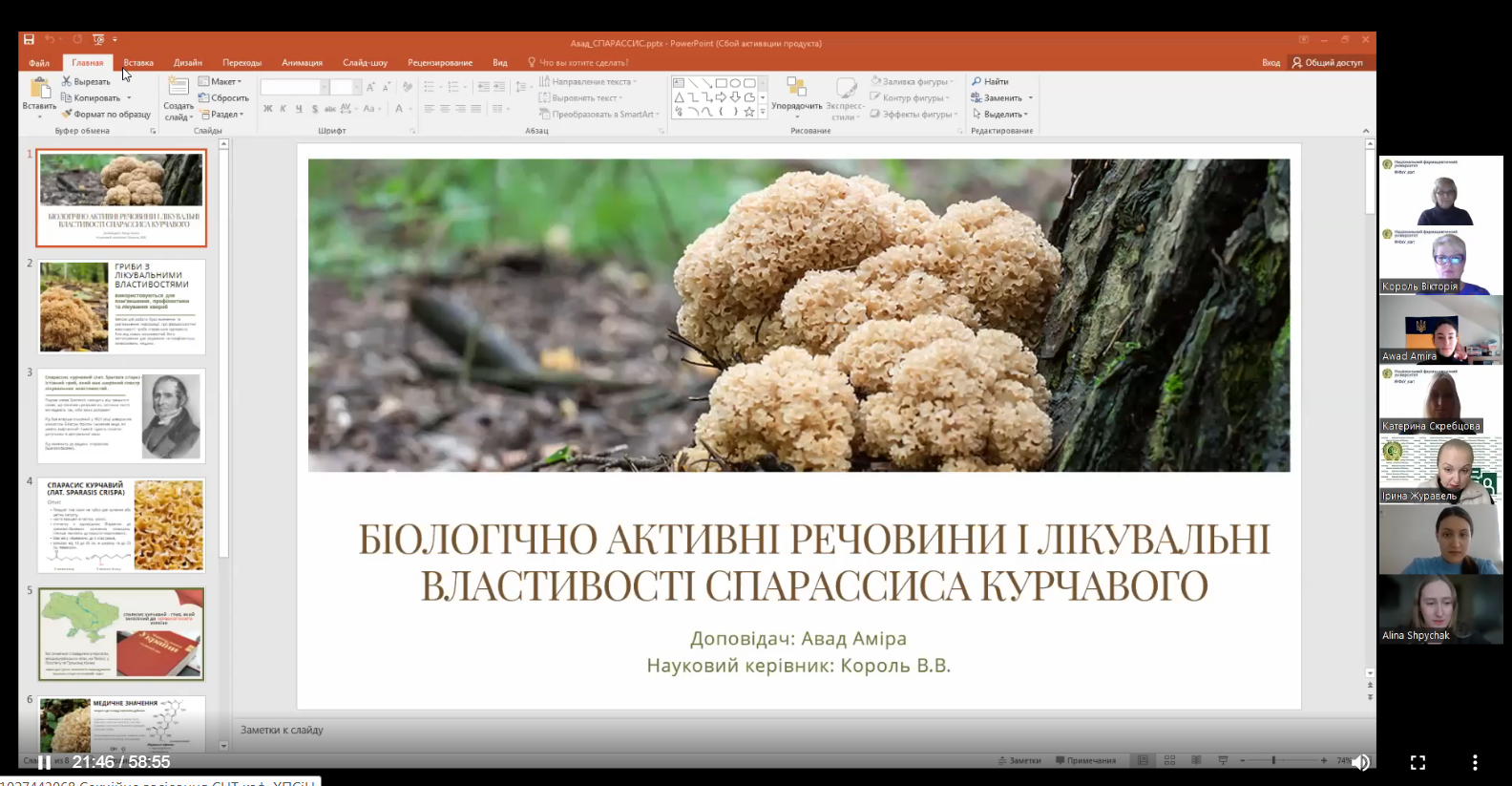Screen dimensions: 1512x786
Task: Click the Undo arrow in Quick Access toolbar
Action: tap(49, 39)
